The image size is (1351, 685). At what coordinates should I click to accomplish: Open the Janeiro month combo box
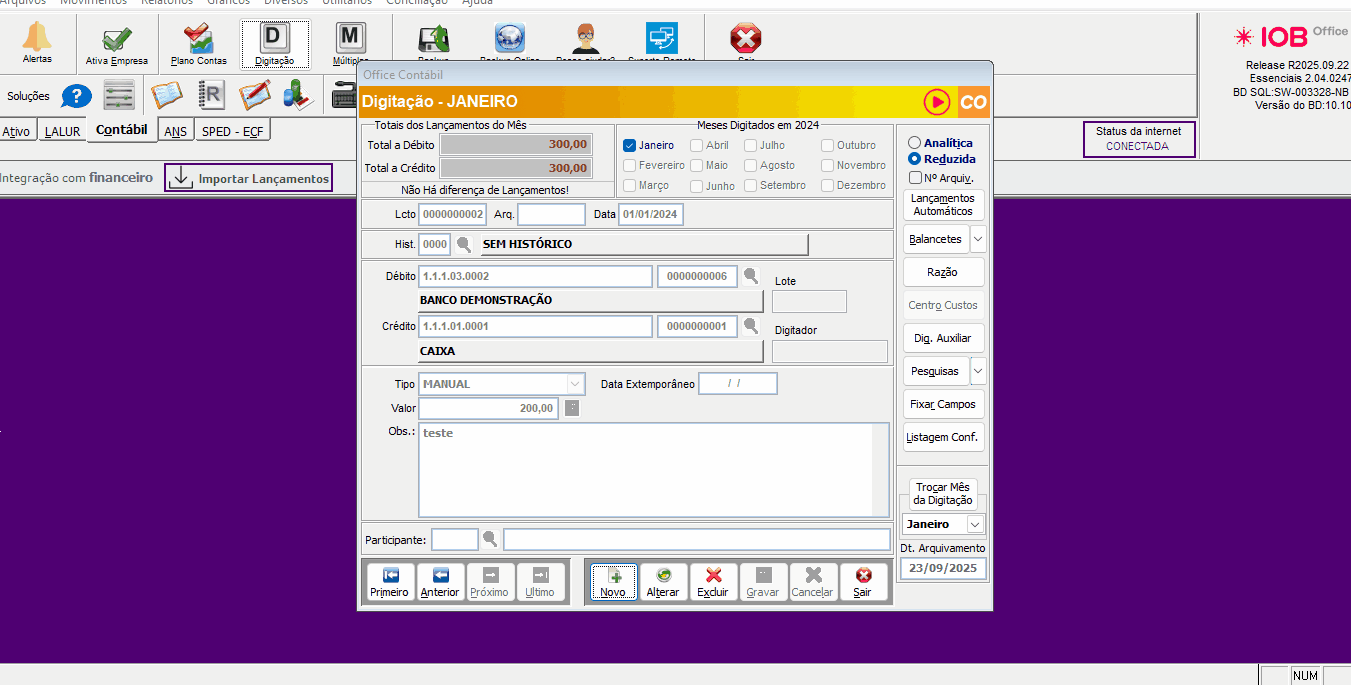[943, 524]
